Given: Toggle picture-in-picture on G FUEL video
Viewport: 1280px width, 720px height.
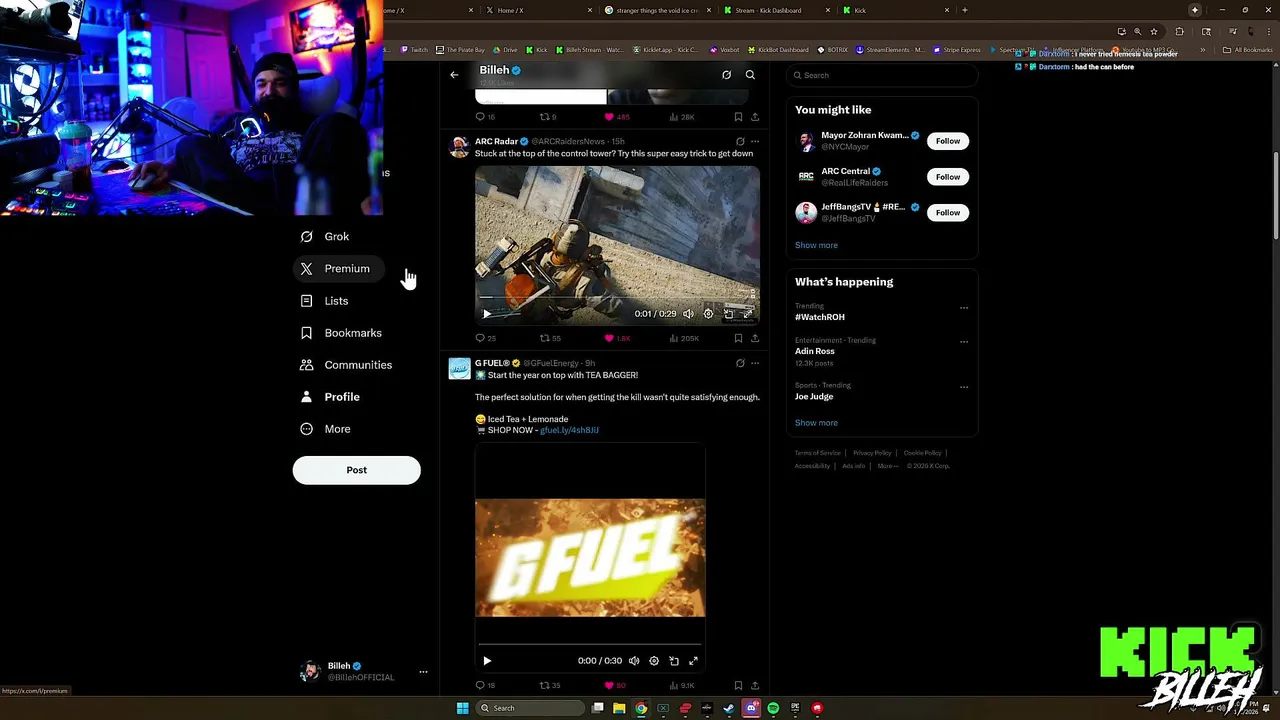Looking at the screenshot, I should (674, 661).
